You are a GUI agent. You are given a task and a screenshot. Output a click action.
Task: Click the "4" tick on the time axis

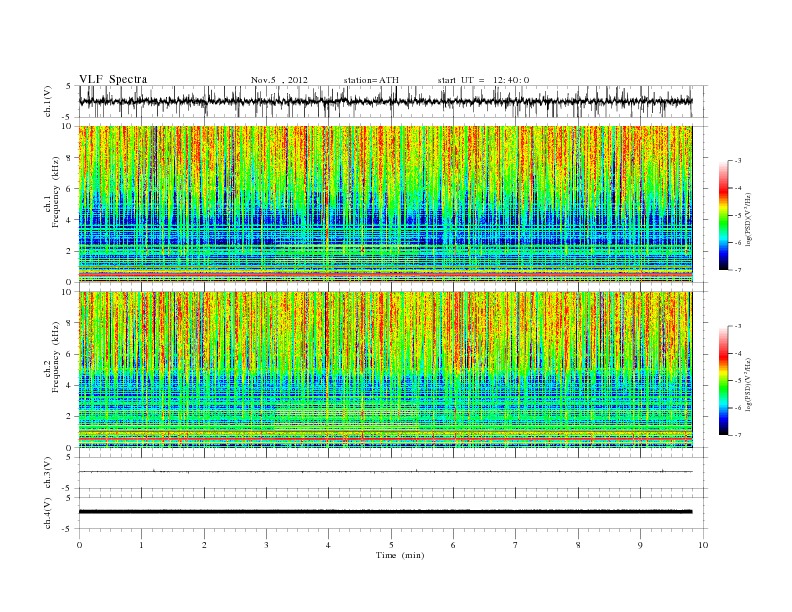[x=329, y=545]
